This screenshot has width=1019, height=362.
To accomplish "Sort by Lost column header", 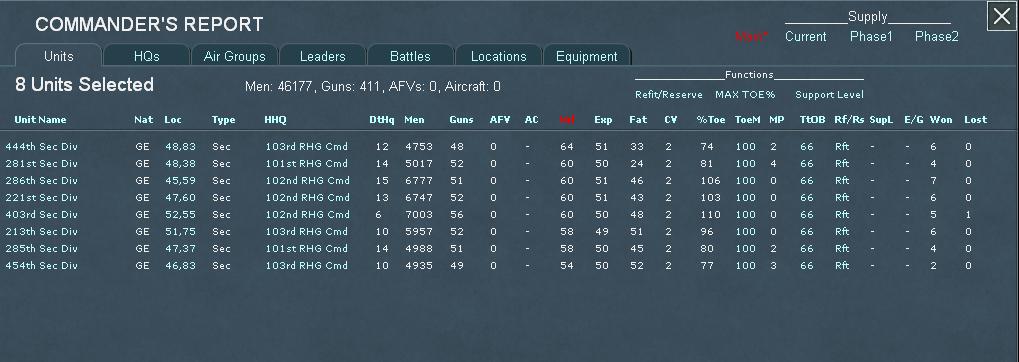I will pos(975,120).
